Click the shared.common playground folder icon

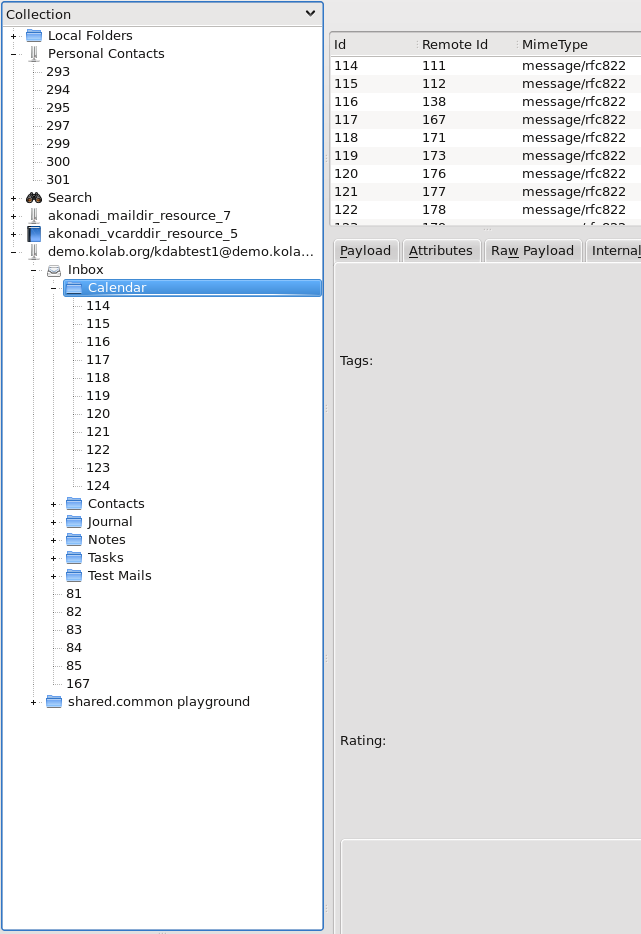pos(54,702)
